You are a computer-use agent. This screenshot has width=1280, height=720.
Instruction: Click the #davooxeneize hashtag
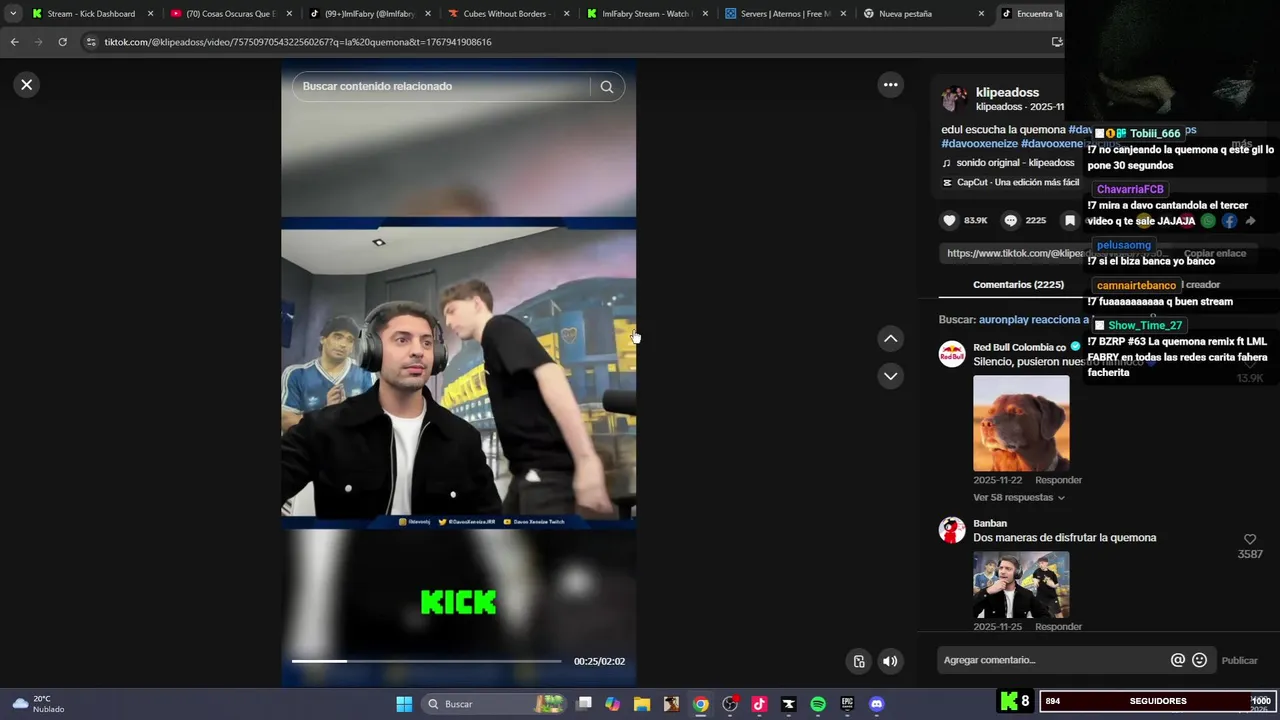pyautogui.click(x=979, y=144)
